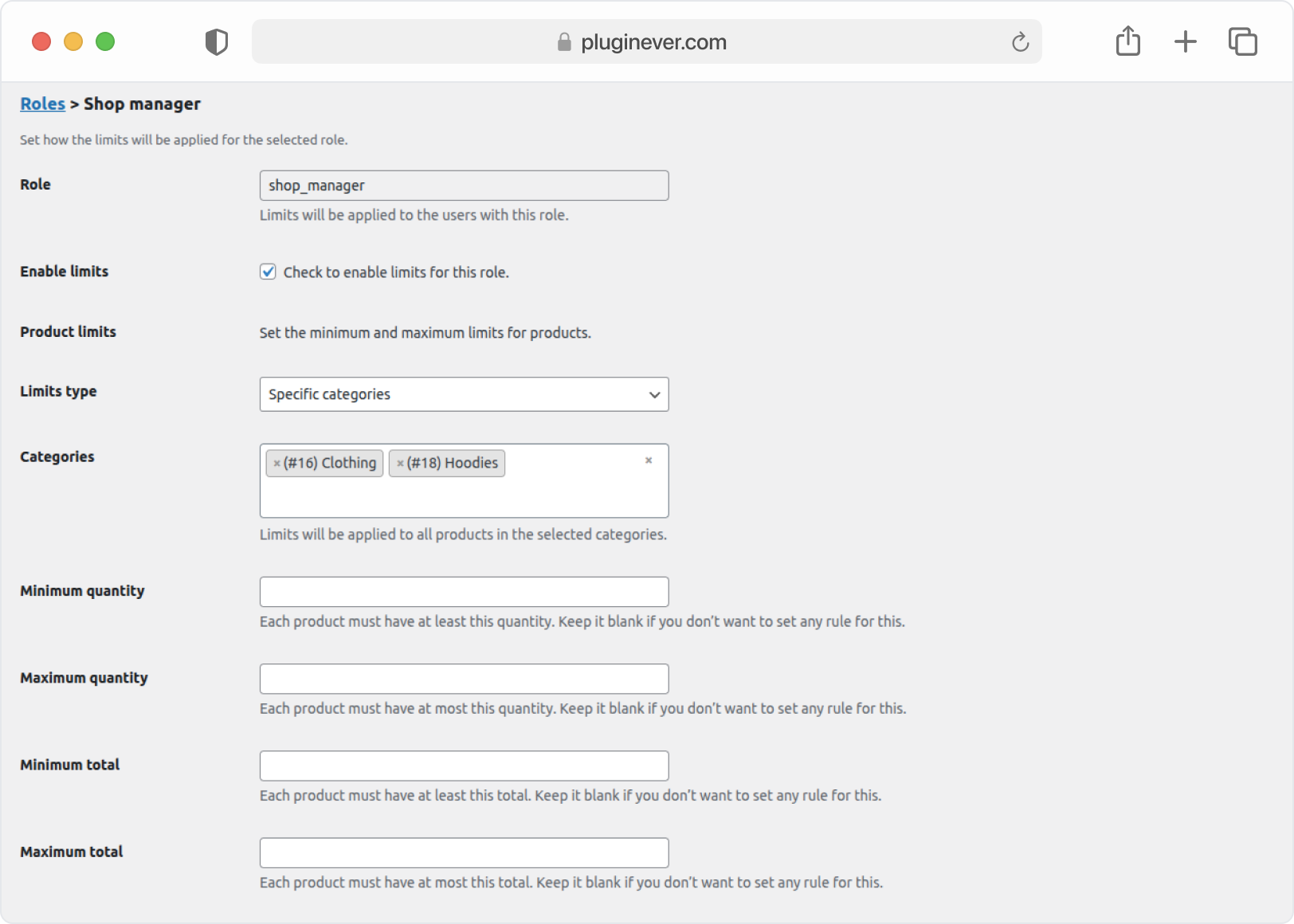Uncheck enable limits for this role
The image size is (1294, 924).
click(x=269, y=272)
